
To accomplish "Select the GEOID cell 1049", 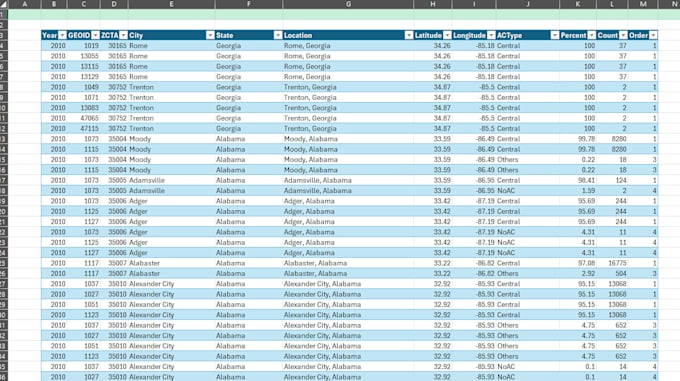I will (x=83, y=87).
